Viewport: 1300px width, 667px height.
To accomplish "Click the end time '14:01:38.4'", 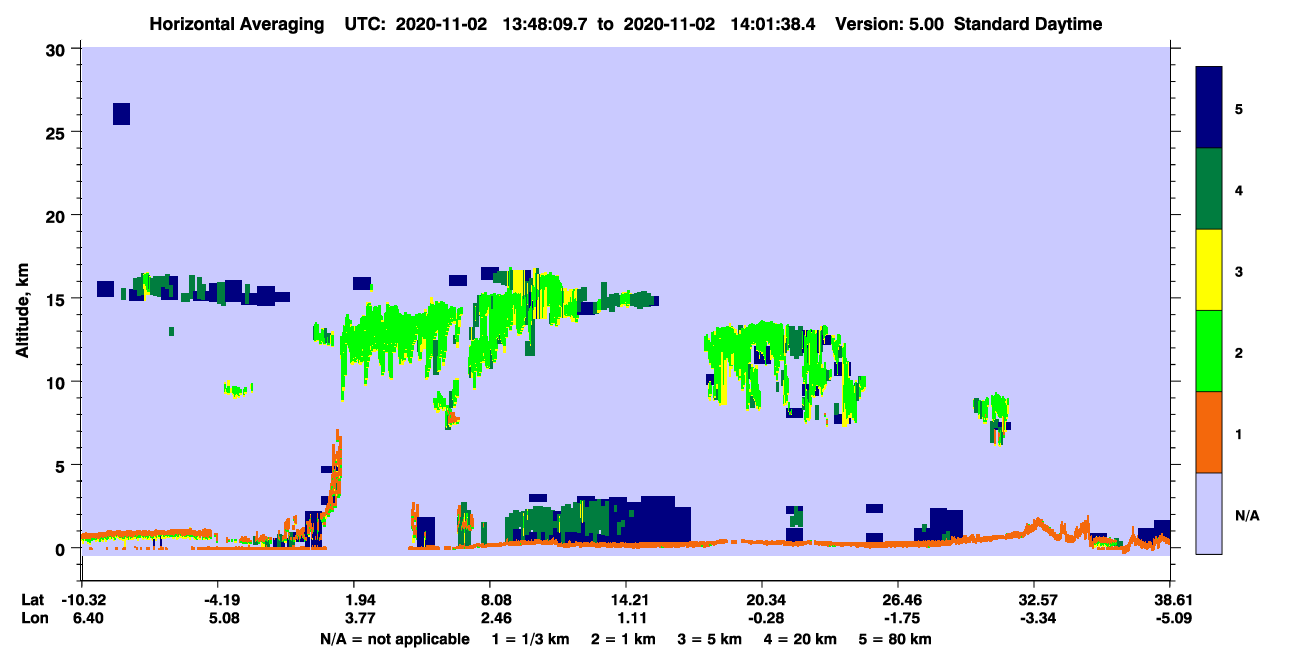I will (771, 24).
